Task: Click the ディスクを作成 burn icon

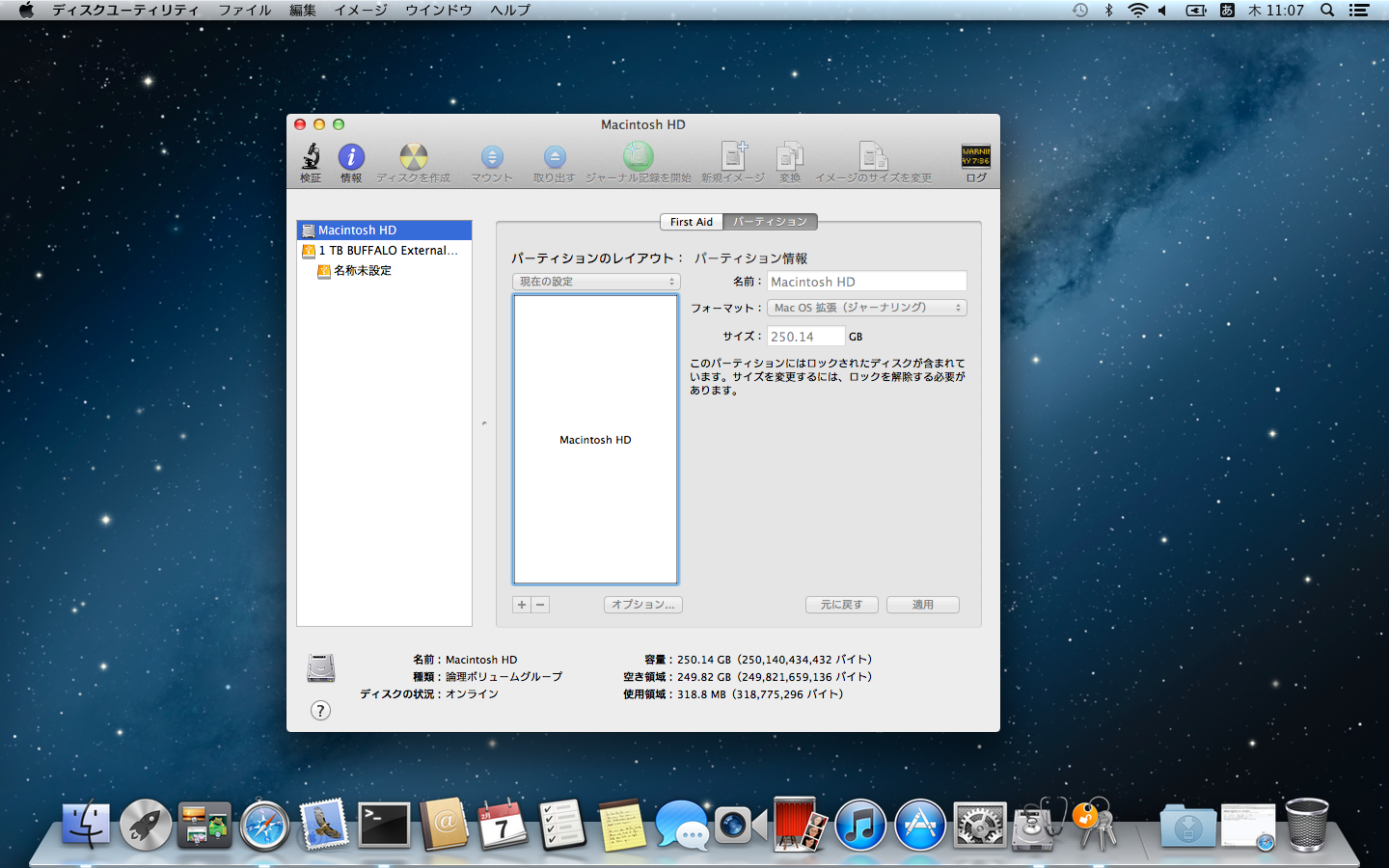Action: click(x=413, y=157)
